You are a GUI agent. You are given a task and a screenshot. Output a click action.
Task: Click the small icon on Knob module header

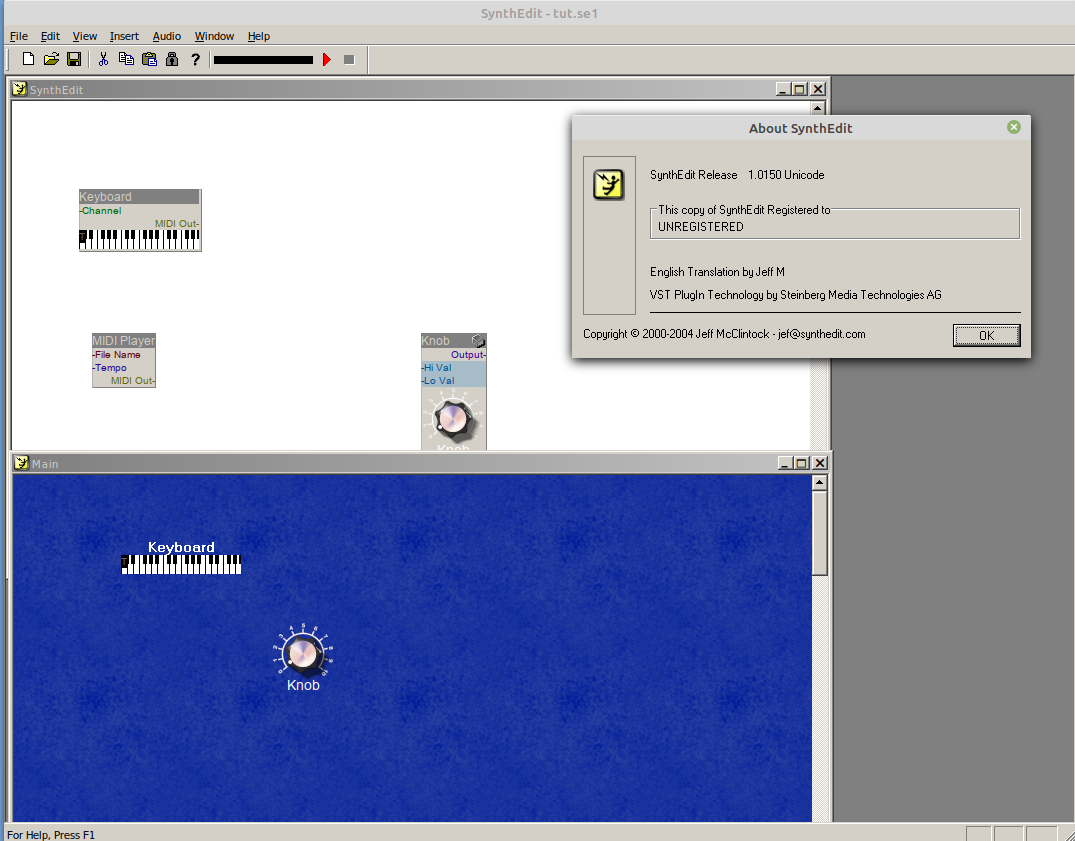(x=479, y=341)
